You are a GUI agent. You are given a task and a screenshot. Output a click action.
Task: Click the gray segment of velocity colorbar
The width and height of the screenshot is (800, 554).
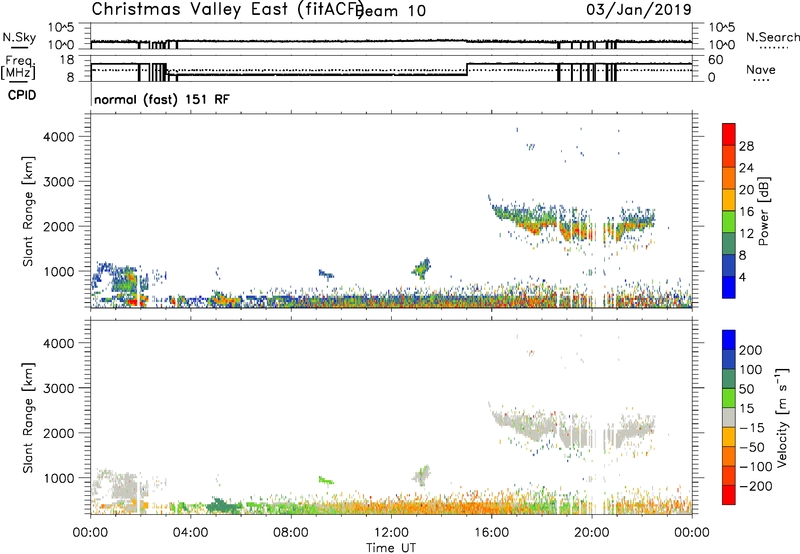tap(729, 417)
